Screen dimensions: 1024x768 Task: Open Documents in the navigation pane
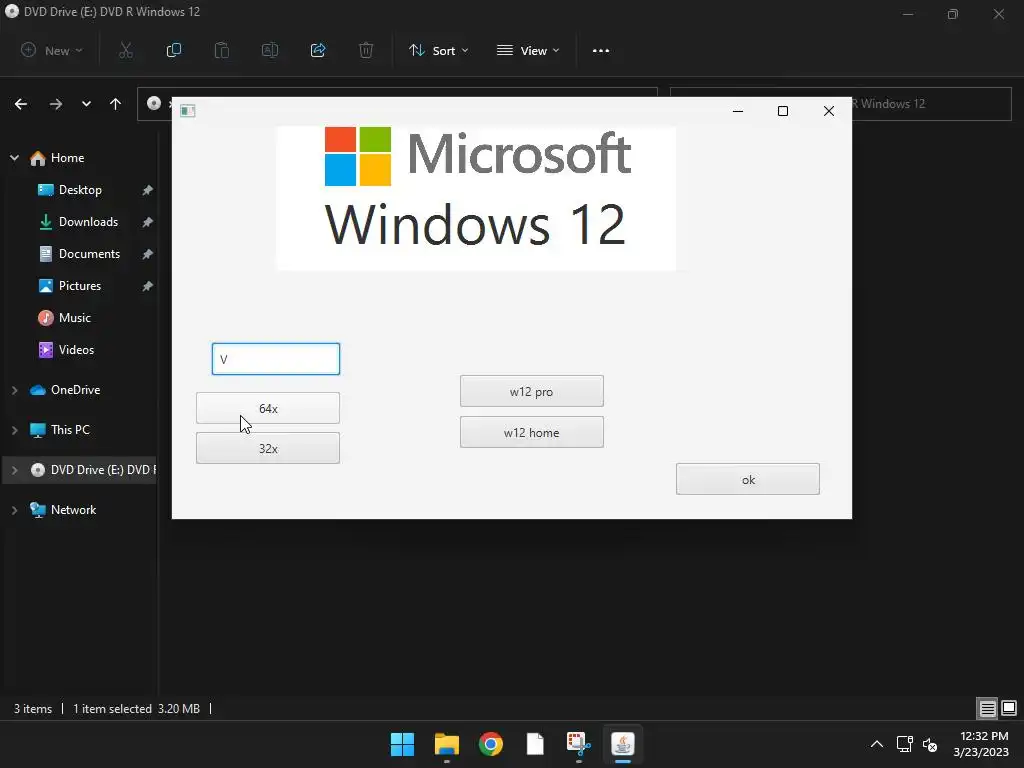89,254
